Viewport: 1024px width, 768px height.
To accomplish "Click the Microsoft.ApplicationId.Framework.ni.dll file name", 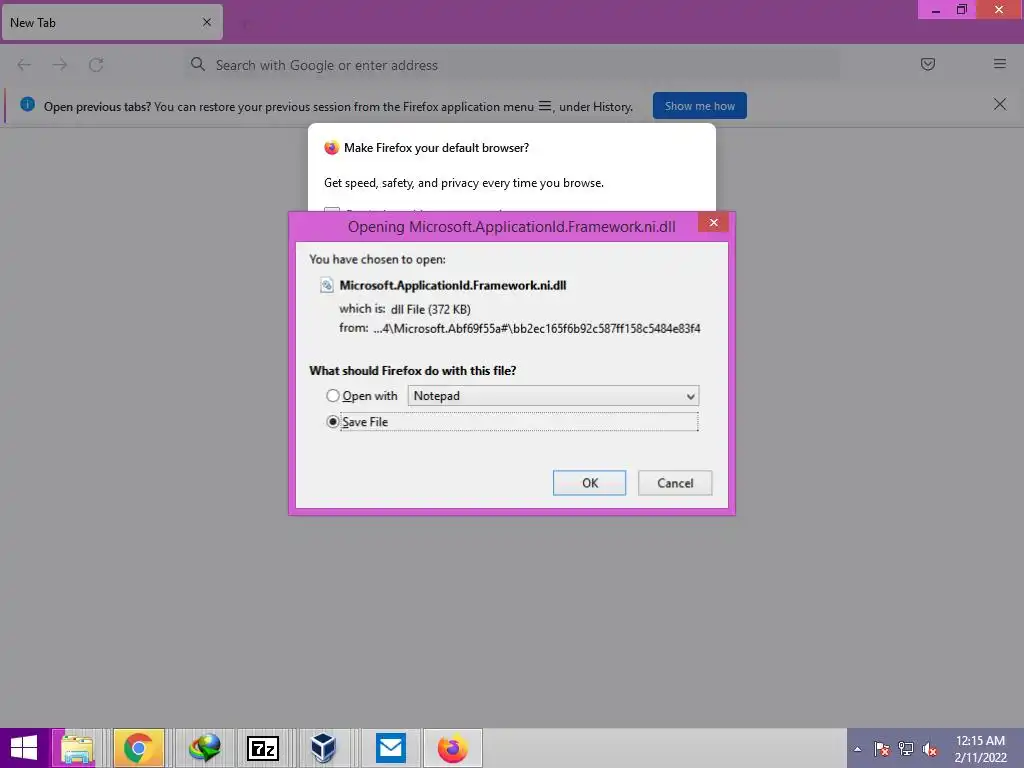I will 453,285.
